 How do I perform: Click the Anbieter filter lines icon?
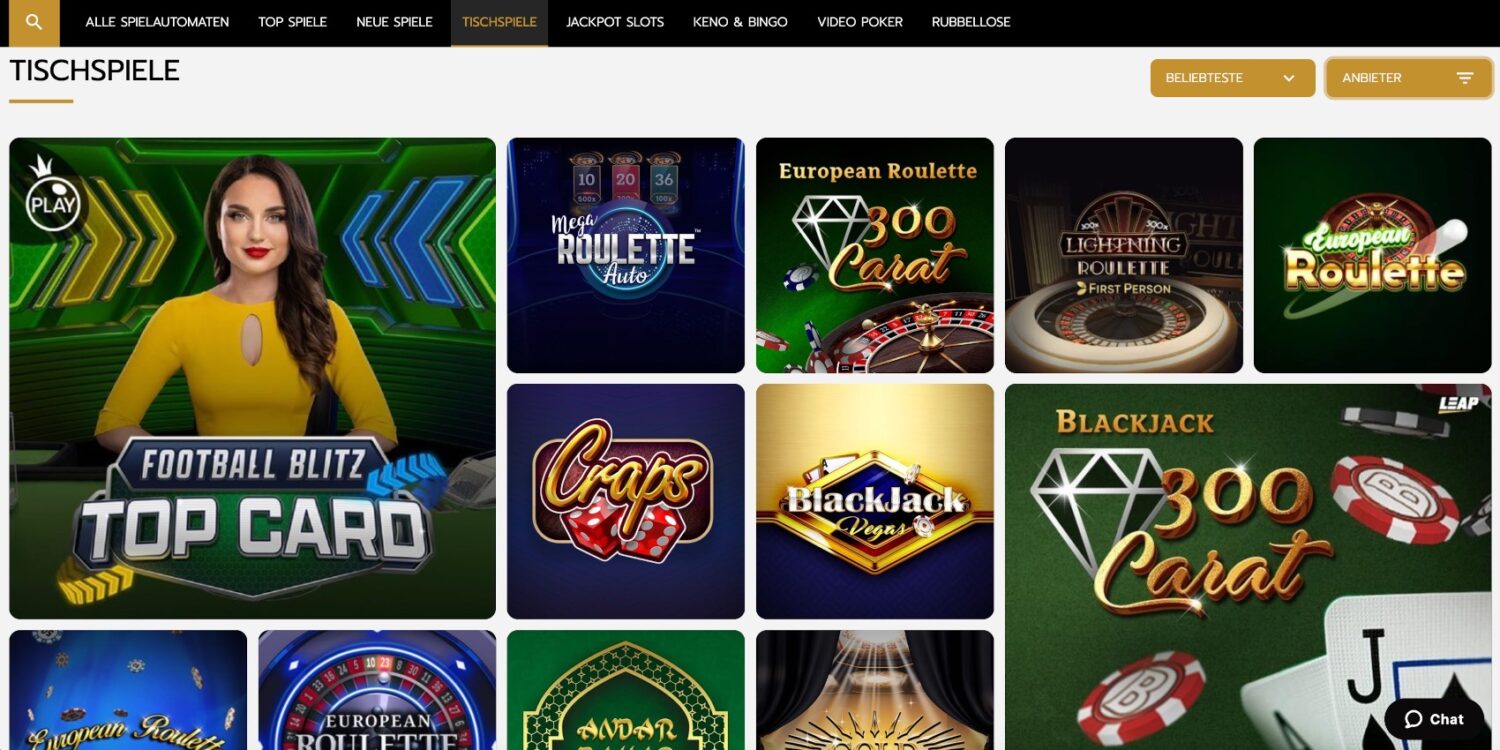coord(1465,78)
